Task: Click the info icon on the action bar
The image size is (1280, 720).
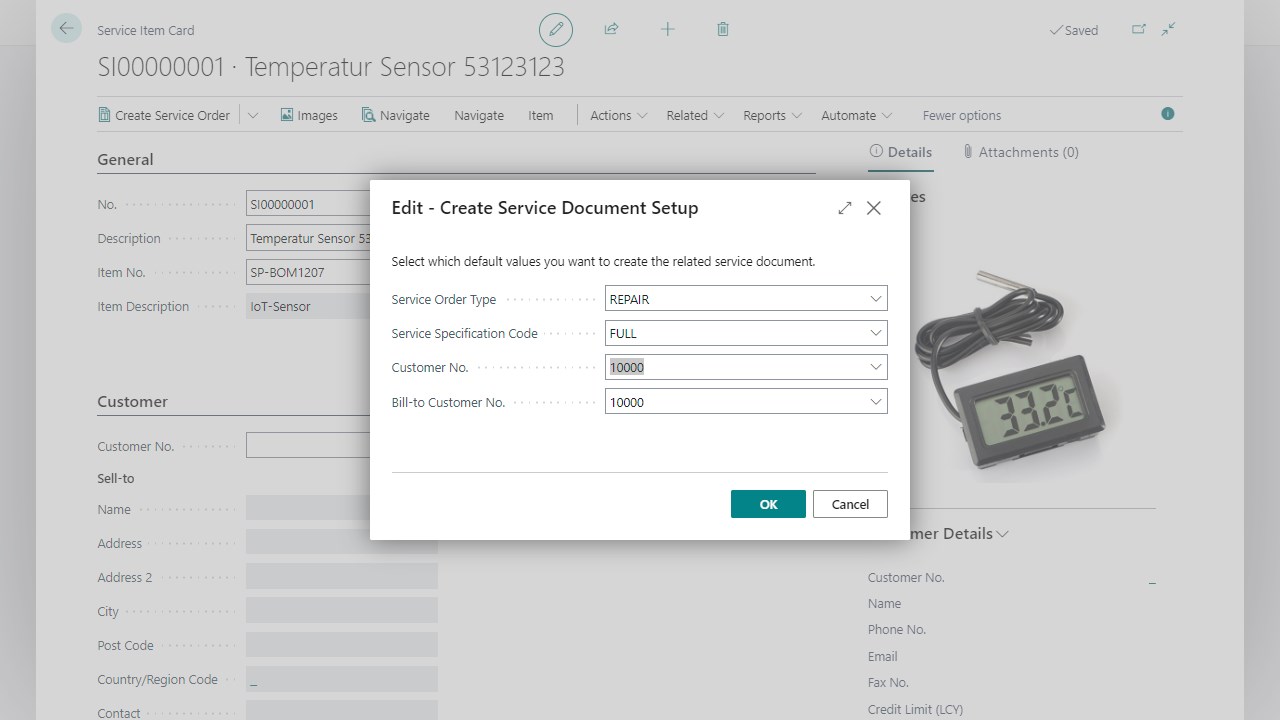Action: [1167, 114]
